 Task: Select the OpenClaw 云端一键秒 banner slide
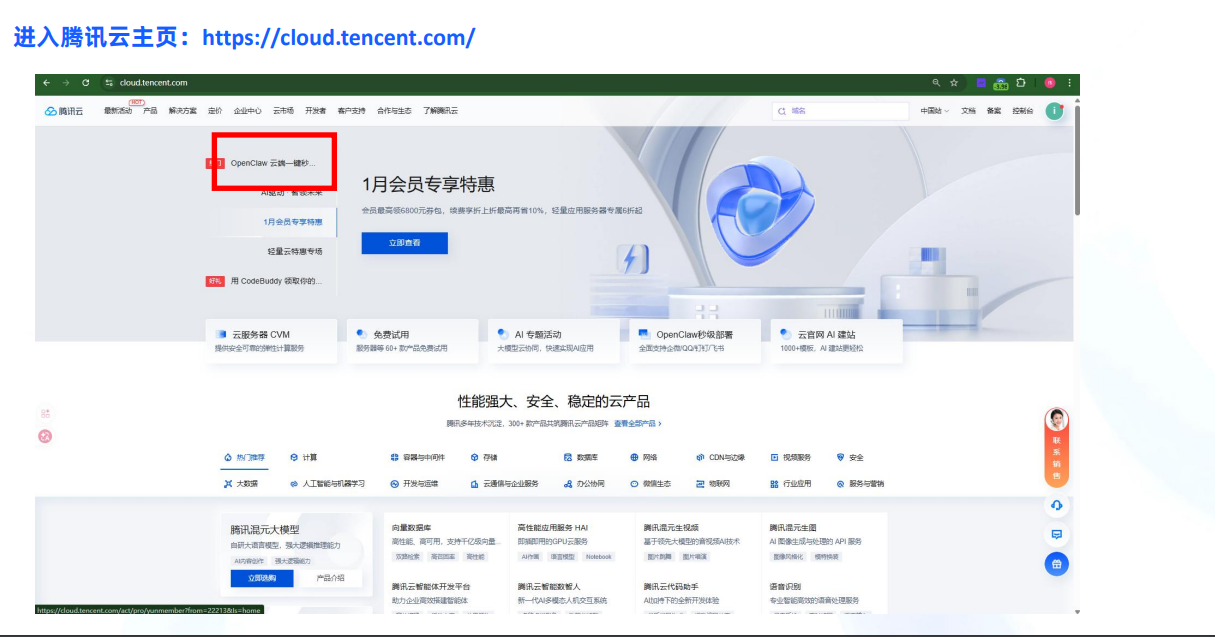click(x=272, y=162)
